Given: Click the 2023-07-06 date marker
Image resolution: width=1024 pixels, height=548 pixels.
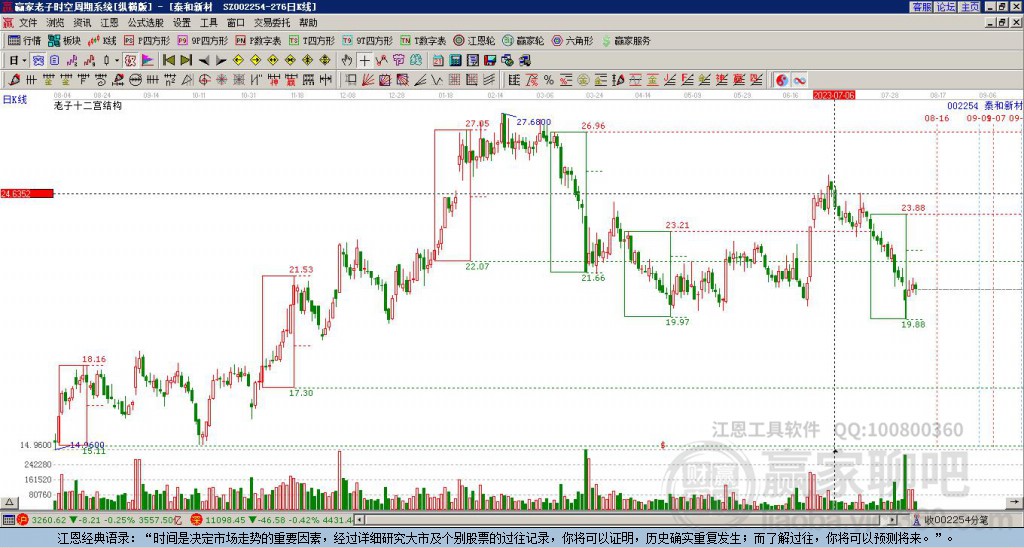Looking at the screenshot, I should [834, 95].
